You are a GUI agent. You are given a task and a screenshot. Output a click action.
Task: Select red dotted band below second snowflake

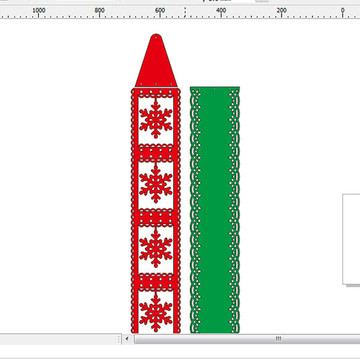(x=156, y=217)
